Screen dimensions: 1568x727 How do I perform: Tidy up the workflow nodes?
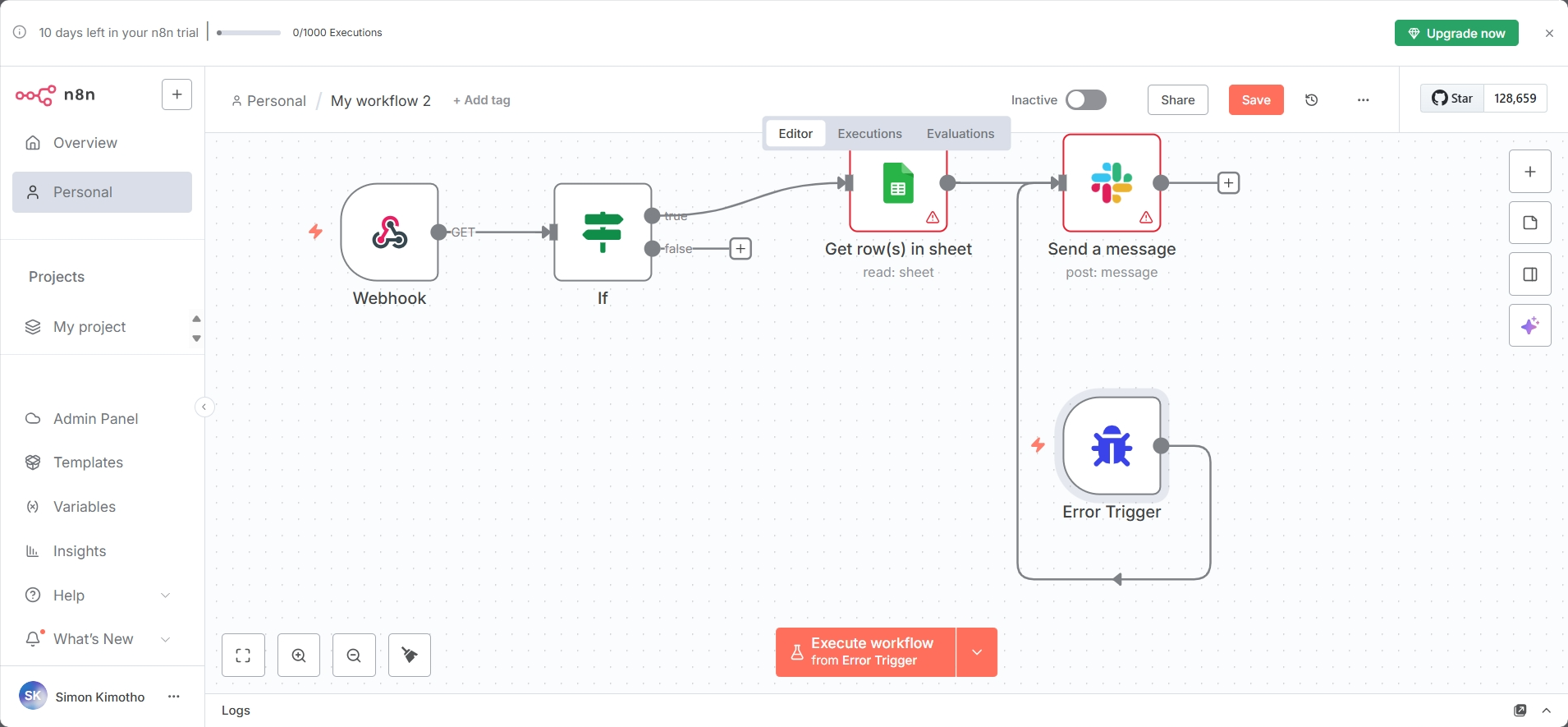coord(410,656)
